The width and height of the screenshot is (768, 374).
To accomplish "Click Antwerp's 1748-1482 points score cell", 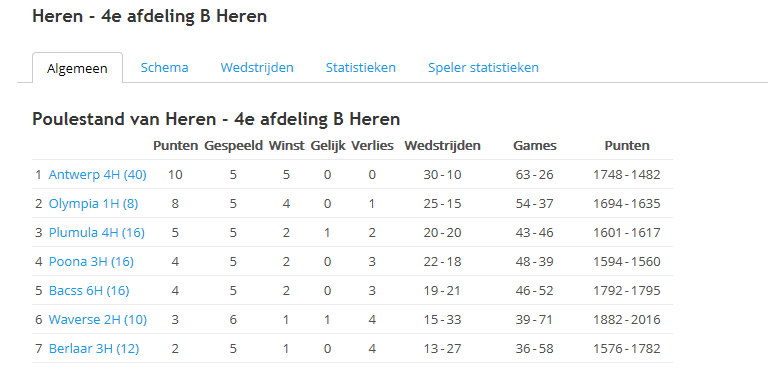I will pos(627,175).
